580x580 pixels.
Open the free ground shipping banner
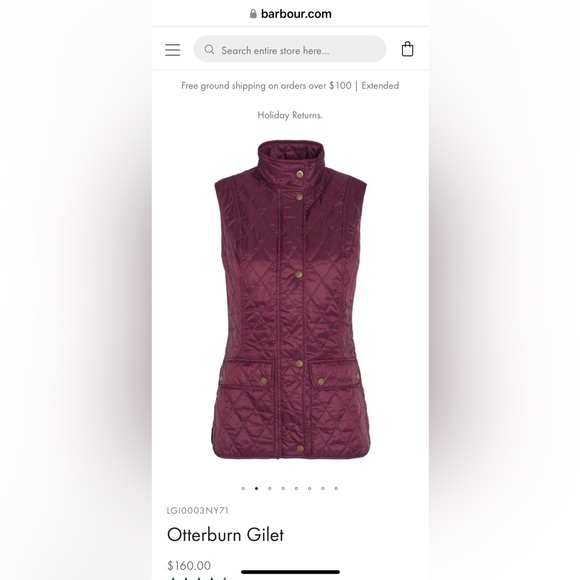point(290,86)
